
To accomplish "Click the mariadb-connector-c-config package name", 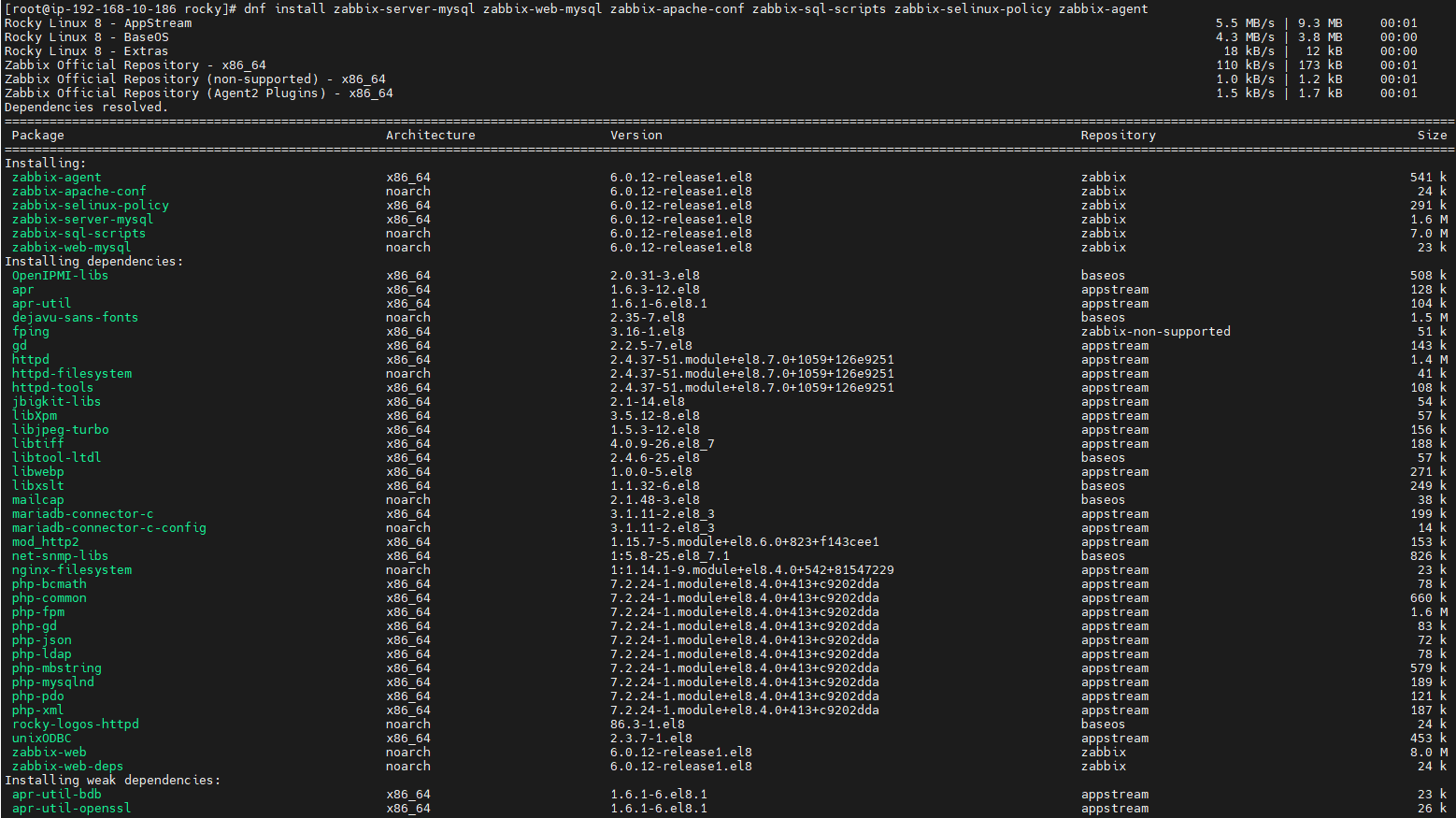I will (x=108, y=527).
